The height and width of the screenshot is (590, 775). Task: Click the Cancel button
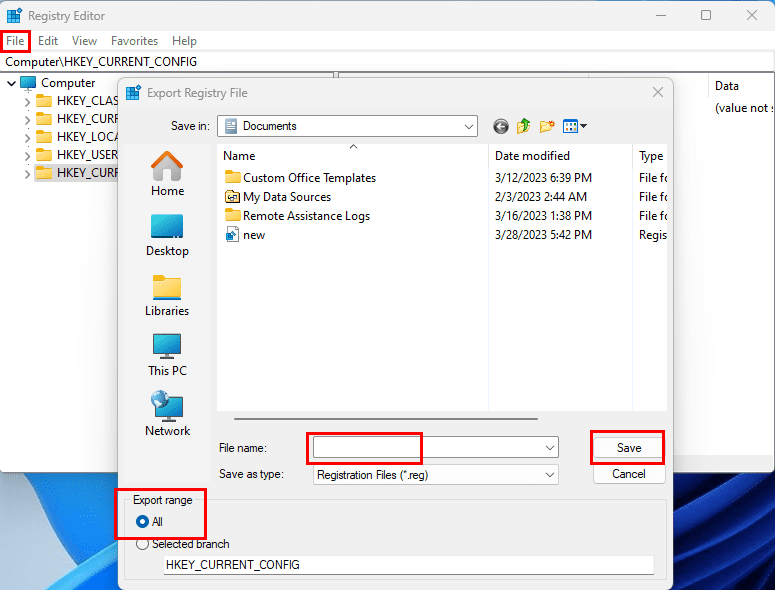click(629, 474)
